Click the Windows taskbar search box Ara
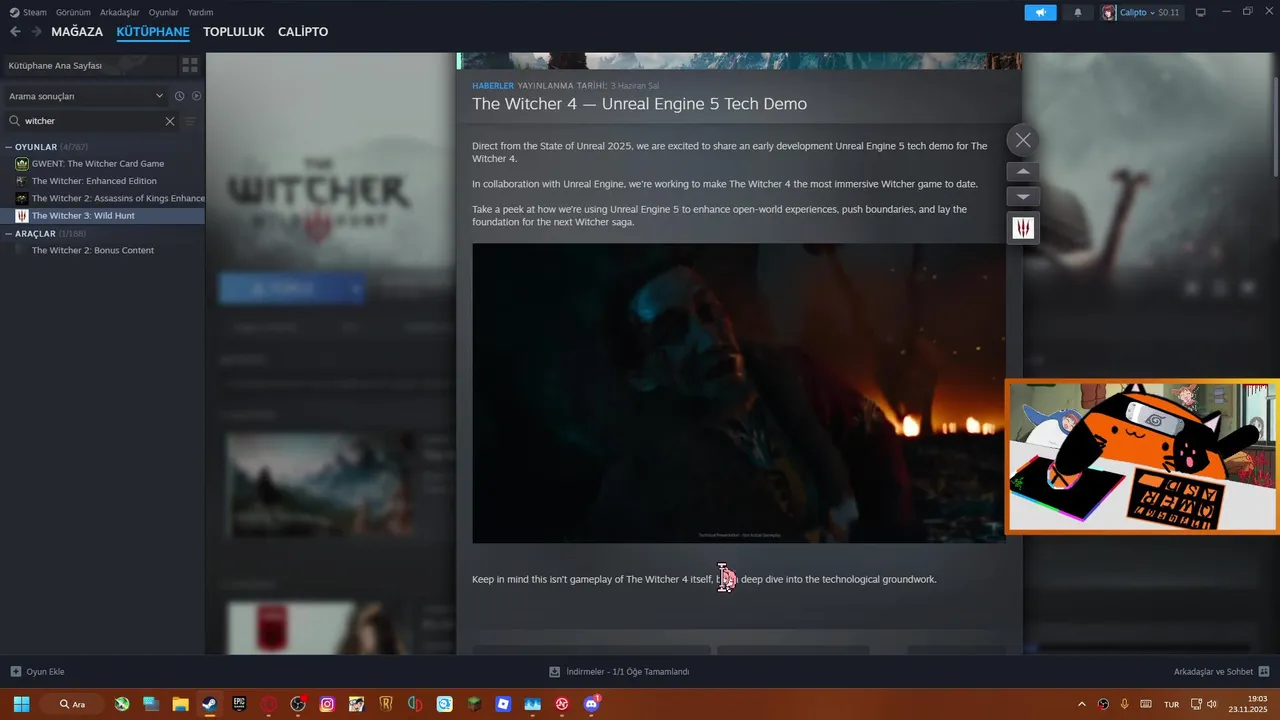Screen dimensions: 1280x720 click(73, 704)
